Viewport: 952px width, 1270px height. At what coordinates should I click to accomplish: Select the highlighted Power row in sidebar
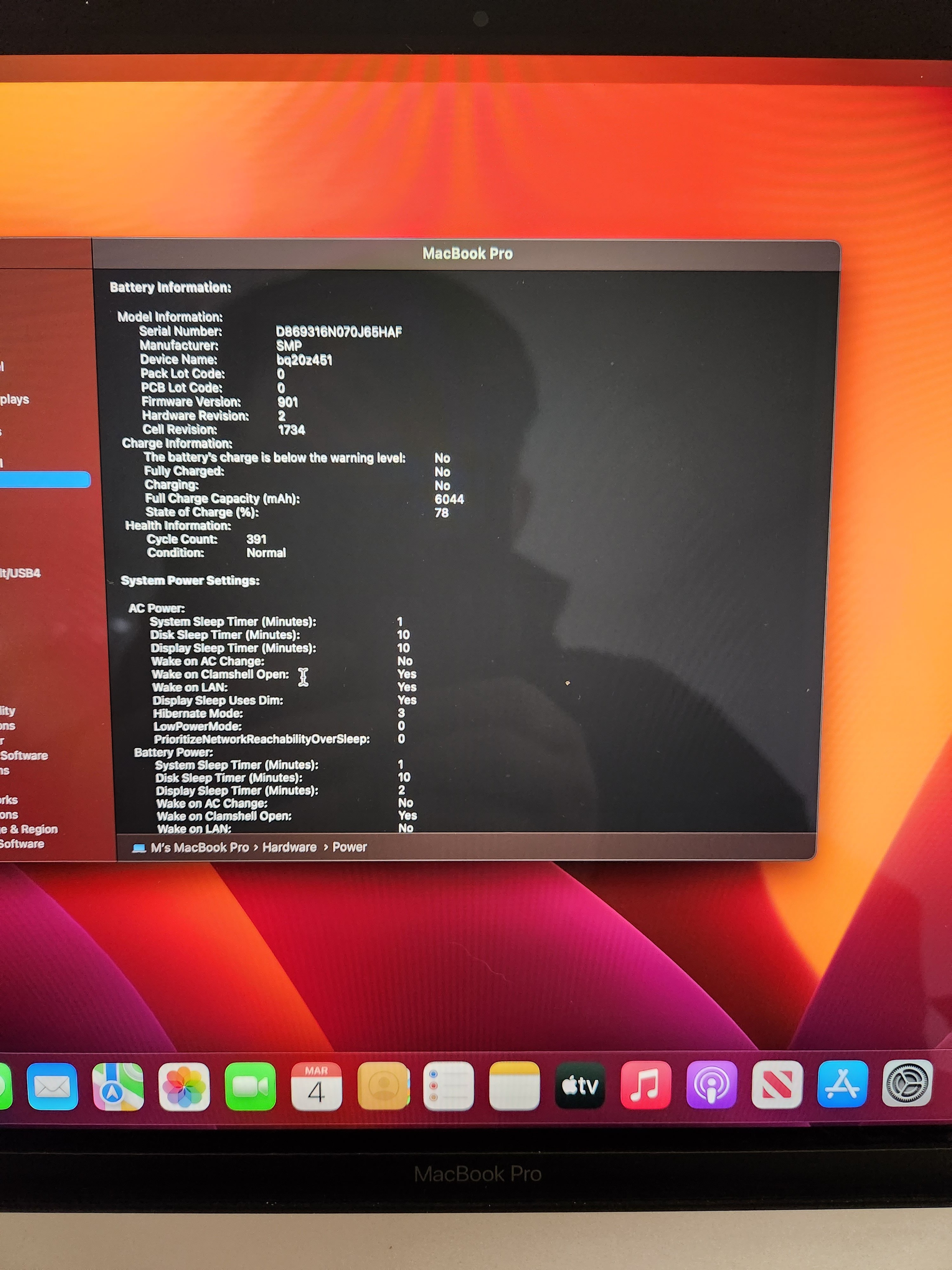pyautogui.click(x=45, y=479)
